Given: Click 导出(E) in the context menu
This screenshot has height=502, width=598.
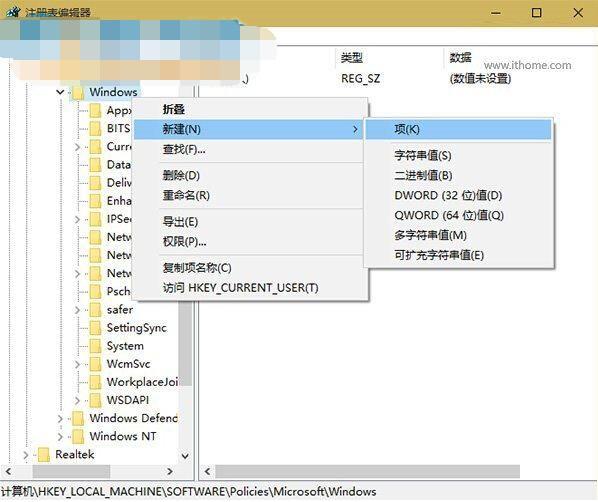Looking at the screenshot, I should tap(180, 222).
